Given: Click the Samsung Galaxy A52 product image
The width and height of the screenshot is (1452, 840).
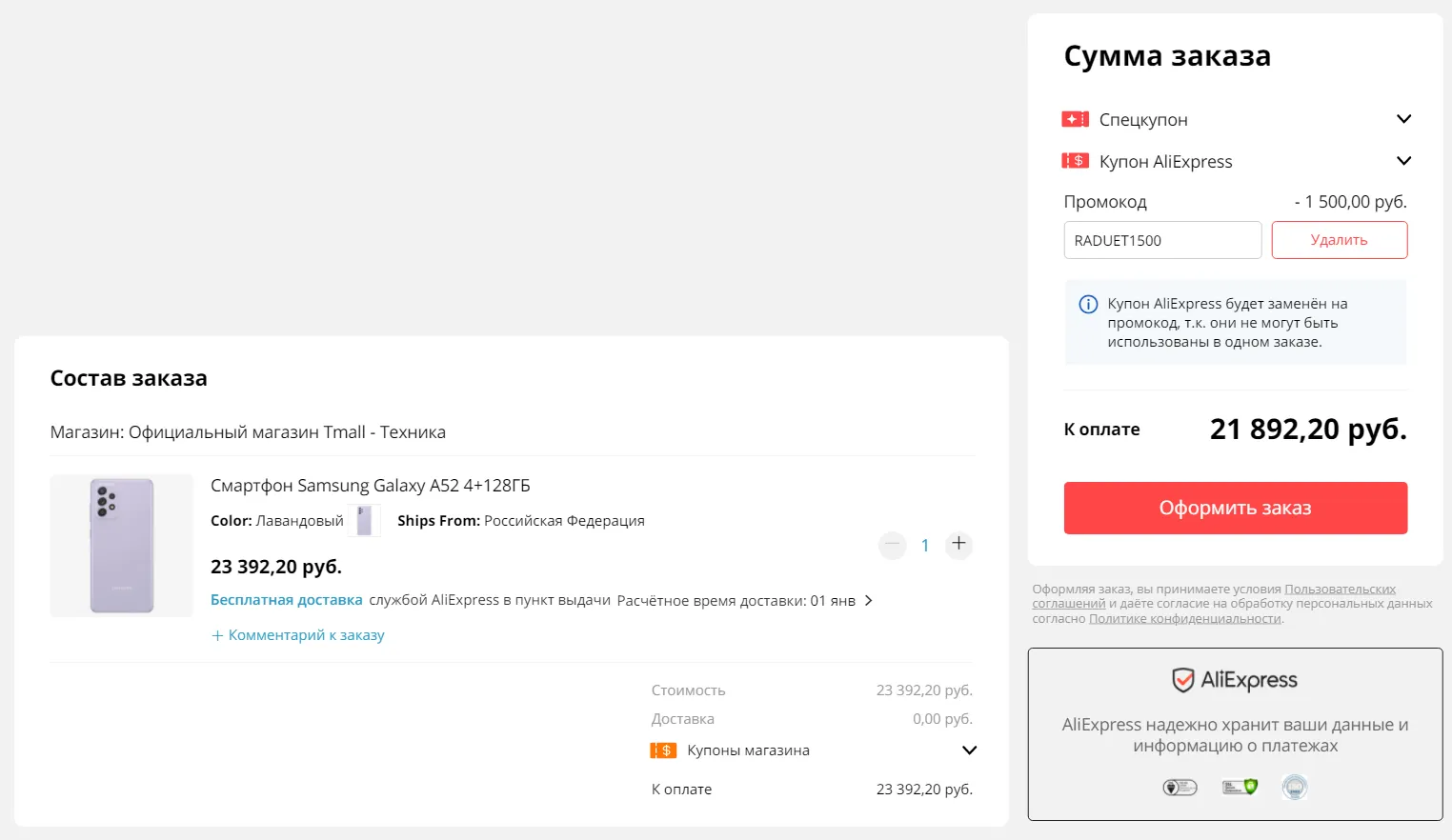Looking at the screenshot, I should click(x=122, y=546).
